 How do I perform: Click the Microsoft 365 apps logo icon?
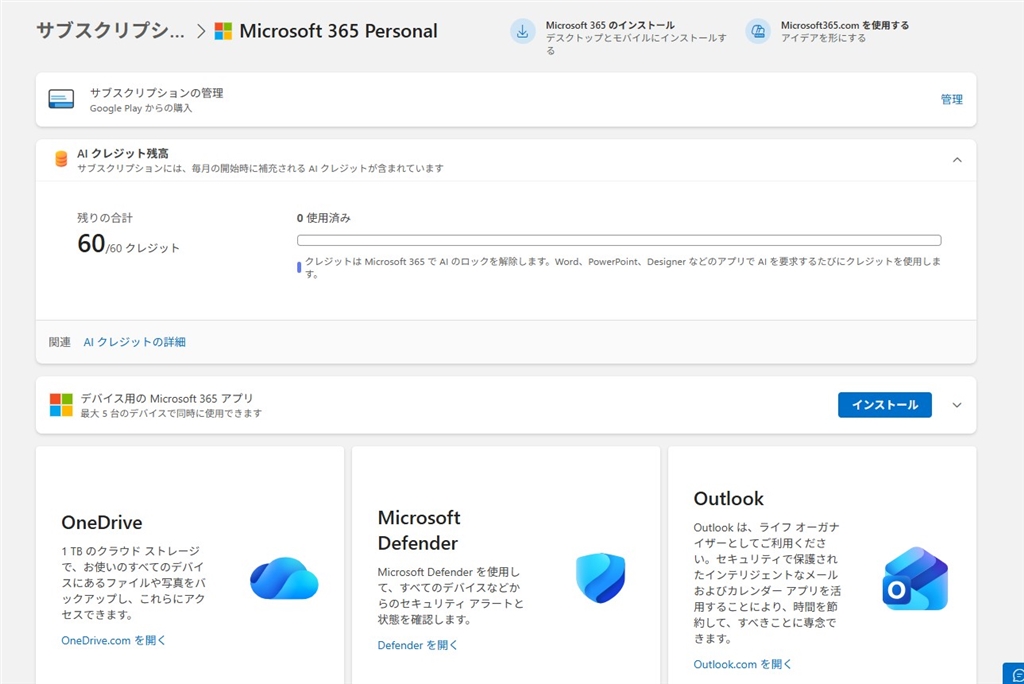(x=61, y=405)
